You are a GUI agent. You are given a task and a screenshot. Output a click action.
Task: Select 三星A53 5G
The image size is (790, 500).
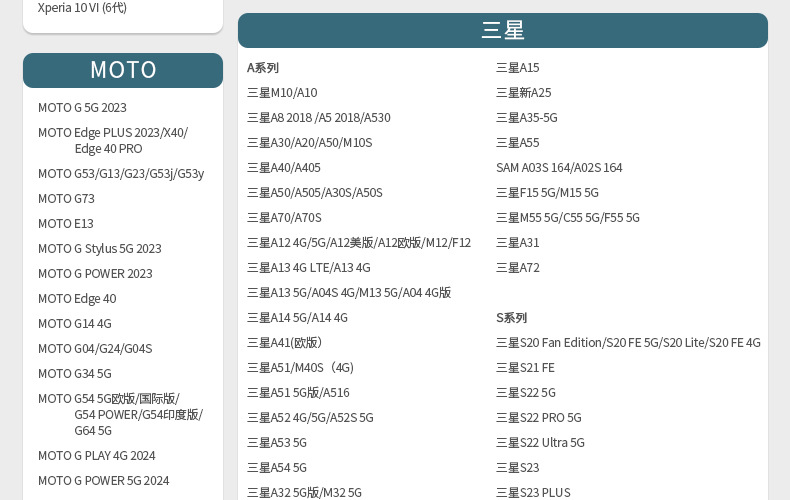point(277,443)
